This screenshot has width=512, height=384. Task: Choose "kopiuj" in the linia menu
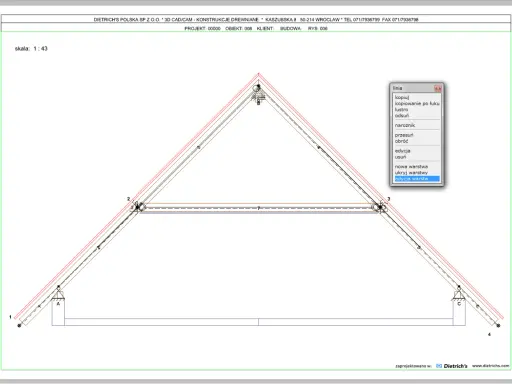click(402, 97)
